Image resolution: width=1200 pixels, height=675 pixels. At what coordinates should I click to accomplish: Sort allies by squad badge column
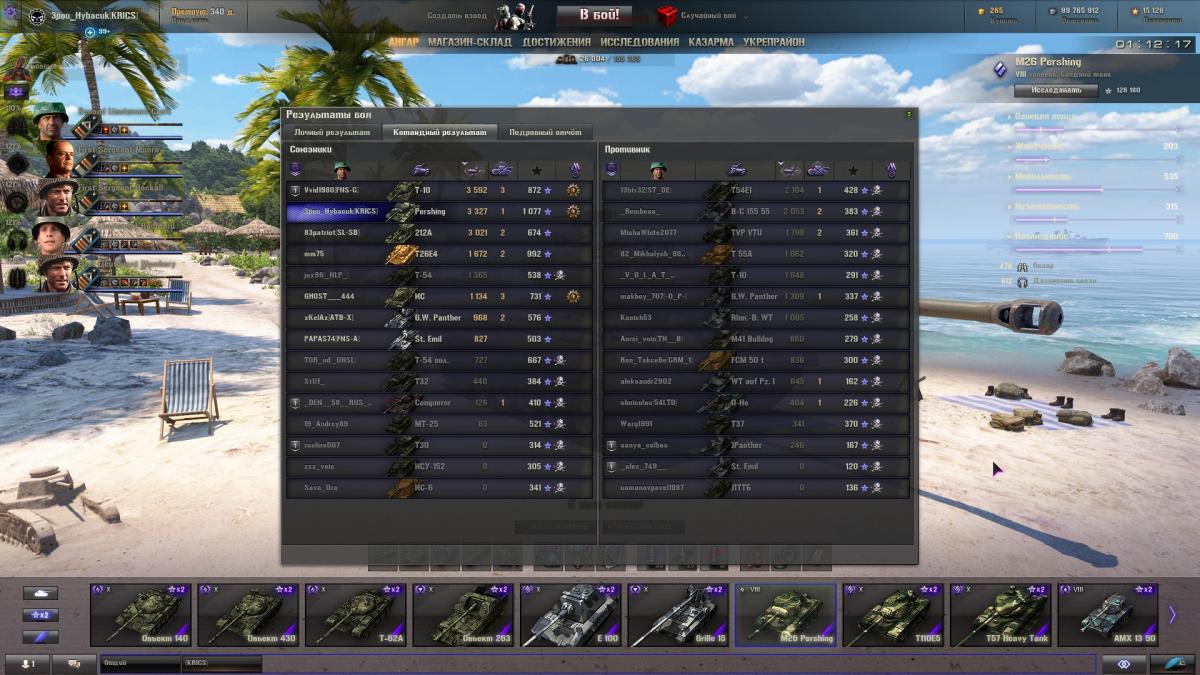click(295, 170)
